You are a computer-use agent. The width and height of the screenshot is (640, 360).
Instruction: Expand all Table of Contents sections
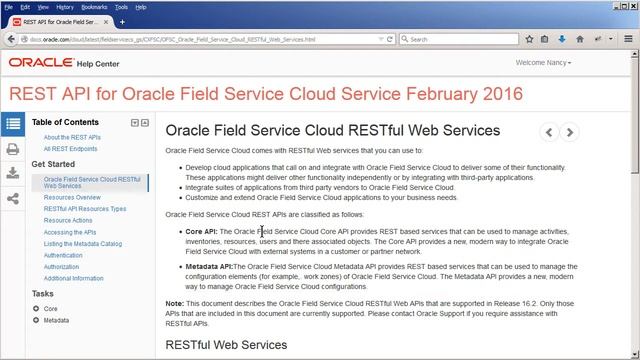tap(135, 123)
